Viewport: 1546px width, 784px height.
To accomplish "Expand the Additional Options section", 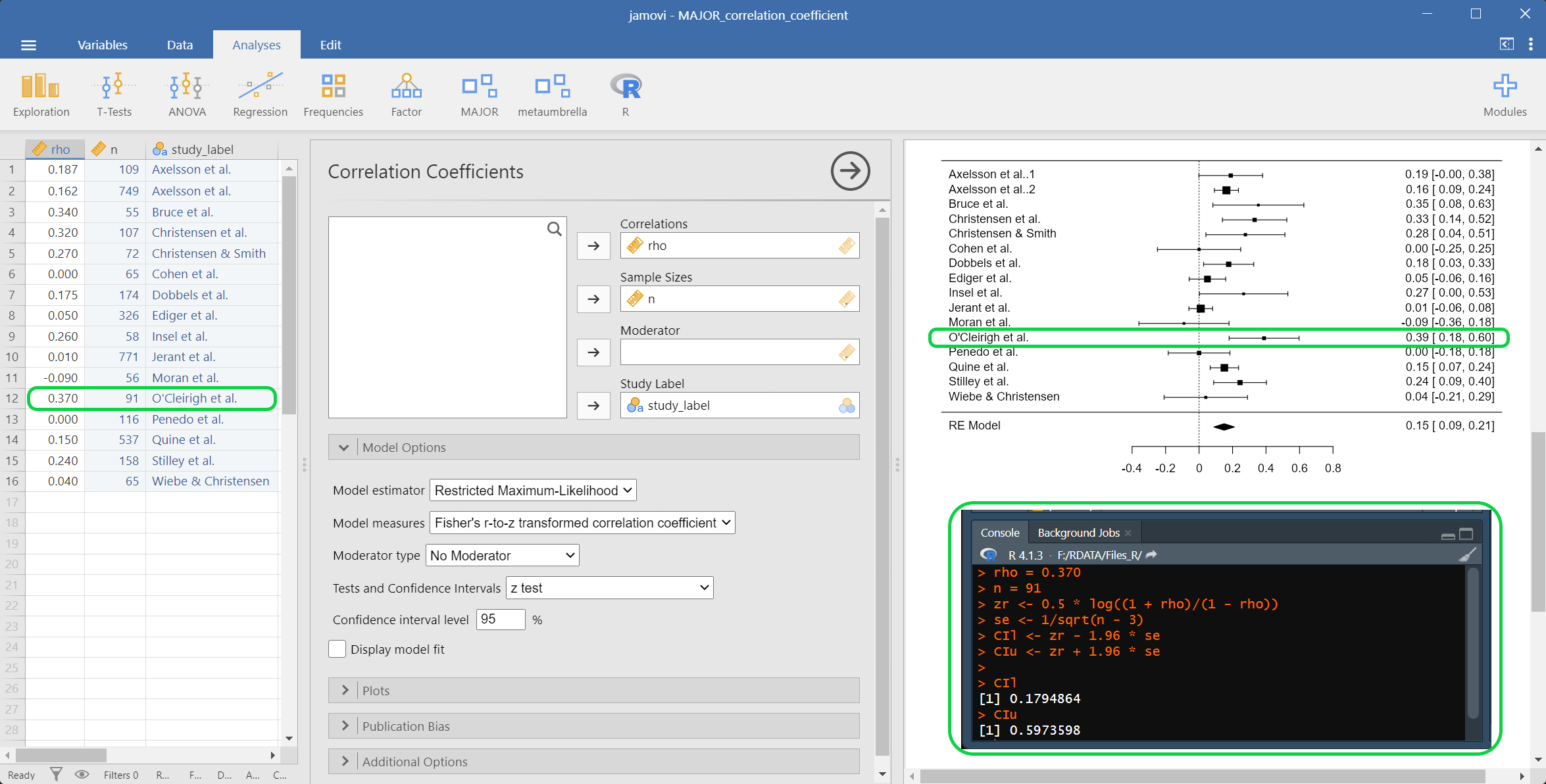I will [593, 762].
